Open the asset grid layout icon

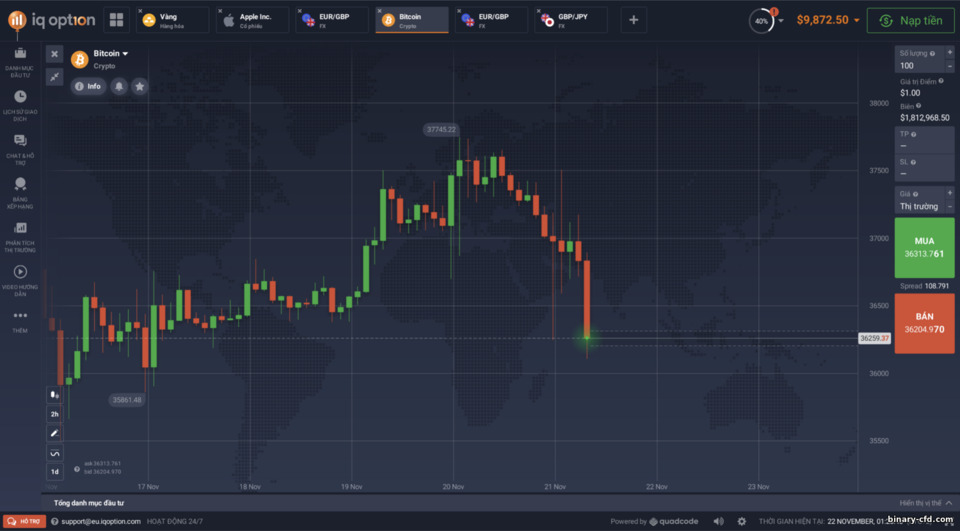116,20
